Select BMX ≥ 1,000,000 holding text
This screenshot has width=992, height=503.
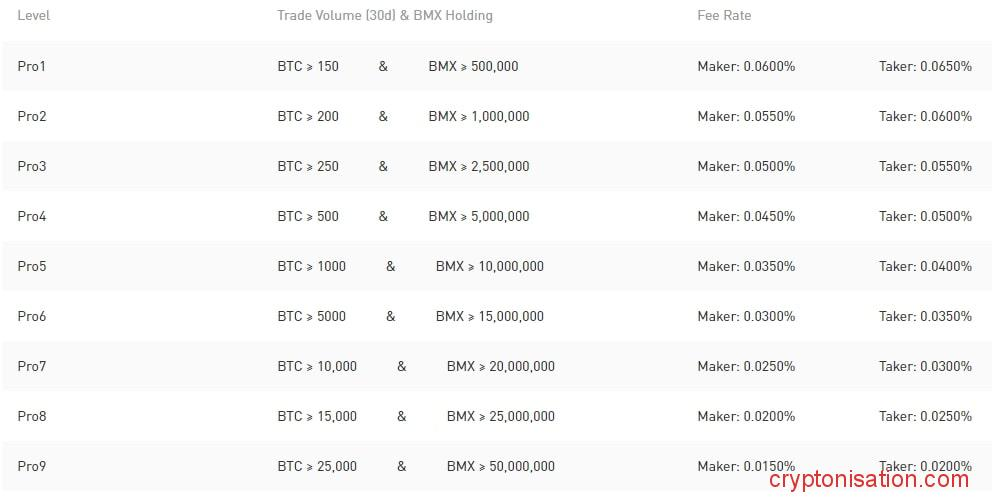tap(479, 116)
